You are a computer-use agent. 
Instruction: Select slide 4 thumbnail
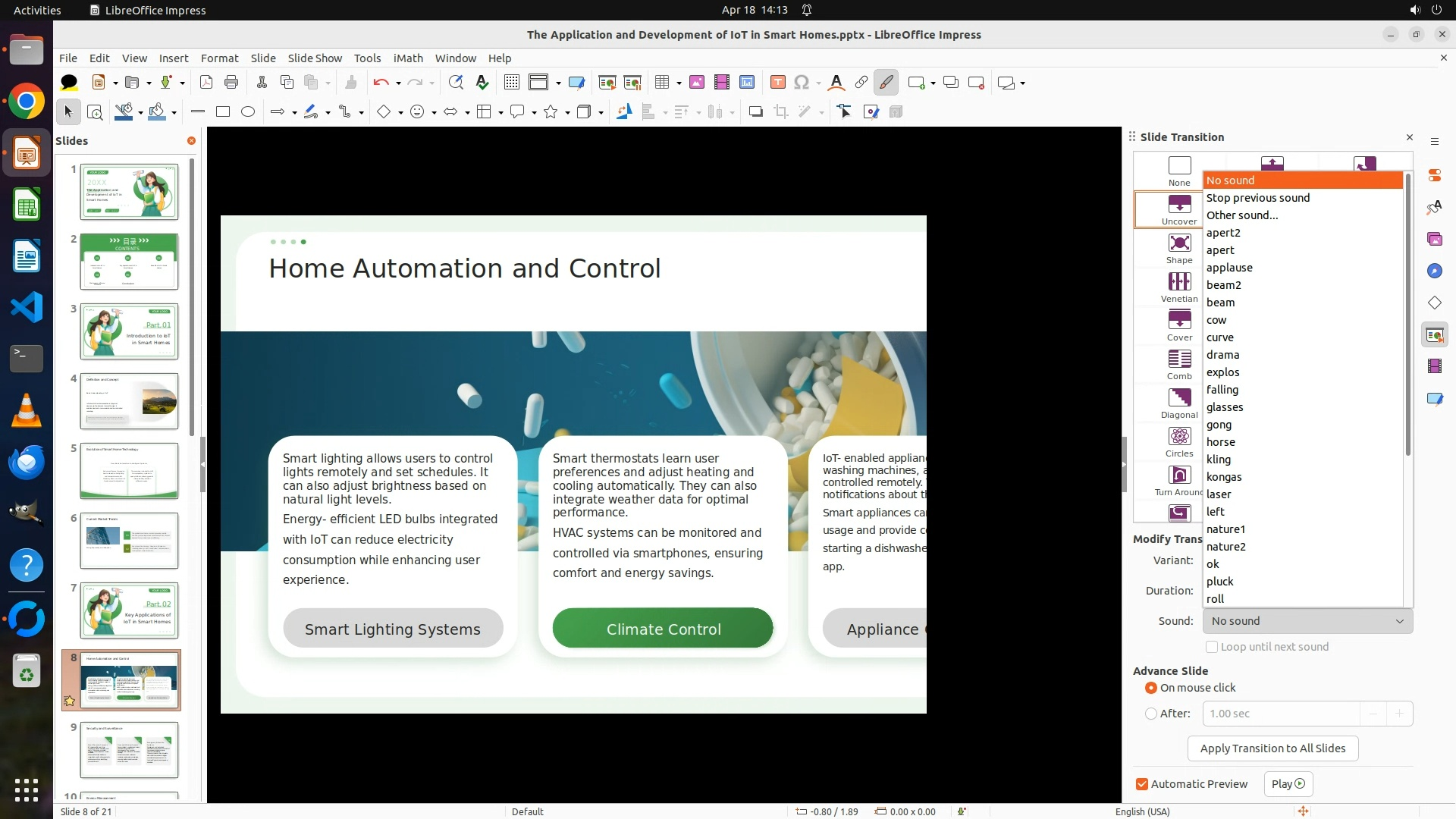129,401
